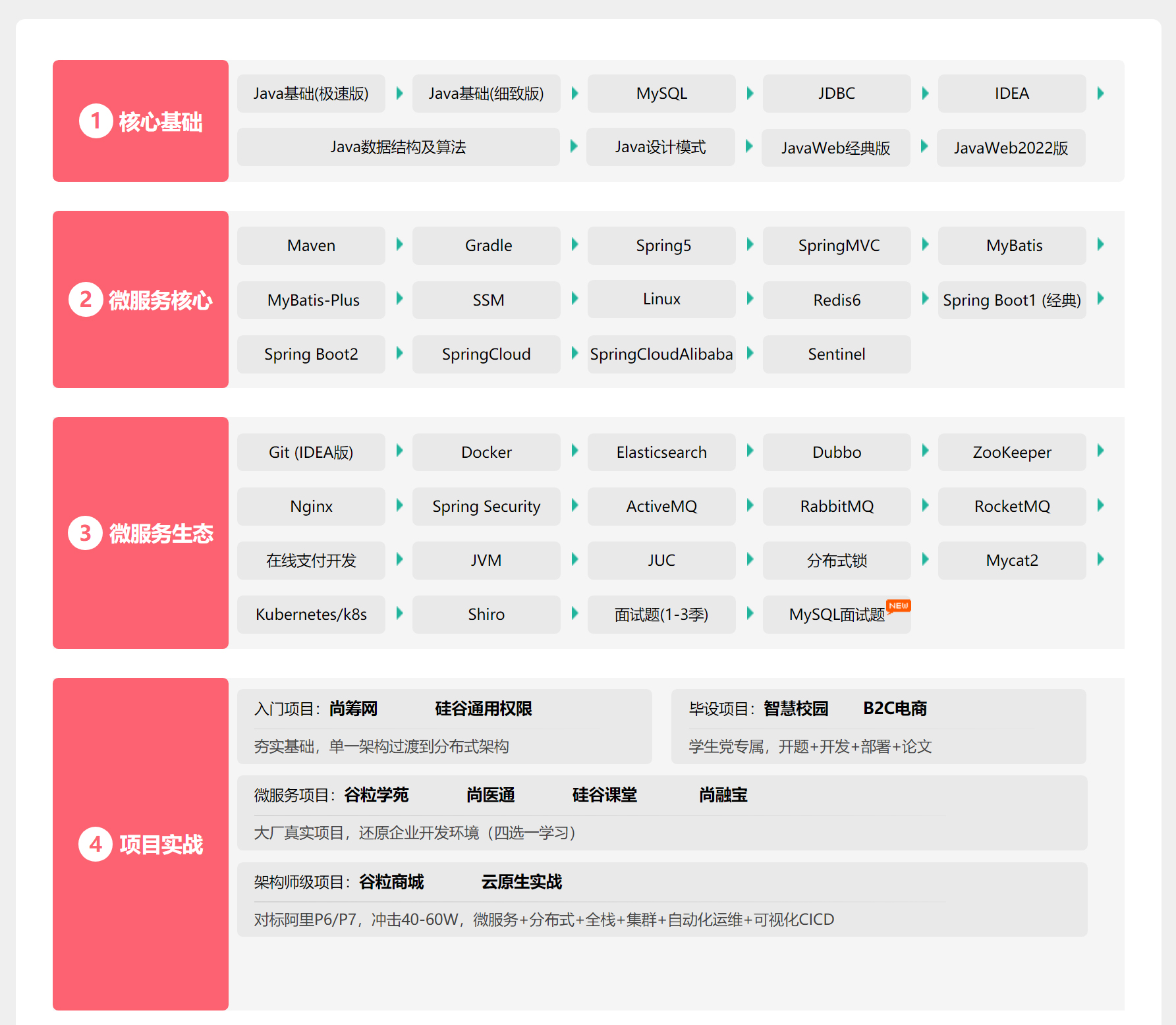Choose the SpringCloudAlibaba course

point(661,354)
